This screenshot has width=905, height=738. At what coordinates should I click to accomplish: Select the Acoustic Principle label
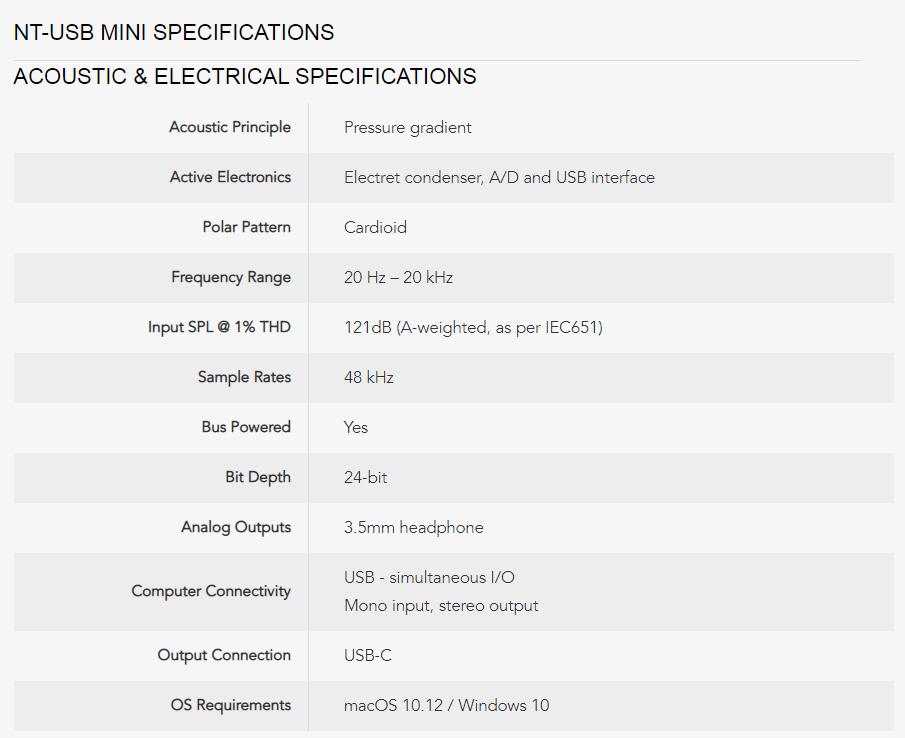point(230,127)
